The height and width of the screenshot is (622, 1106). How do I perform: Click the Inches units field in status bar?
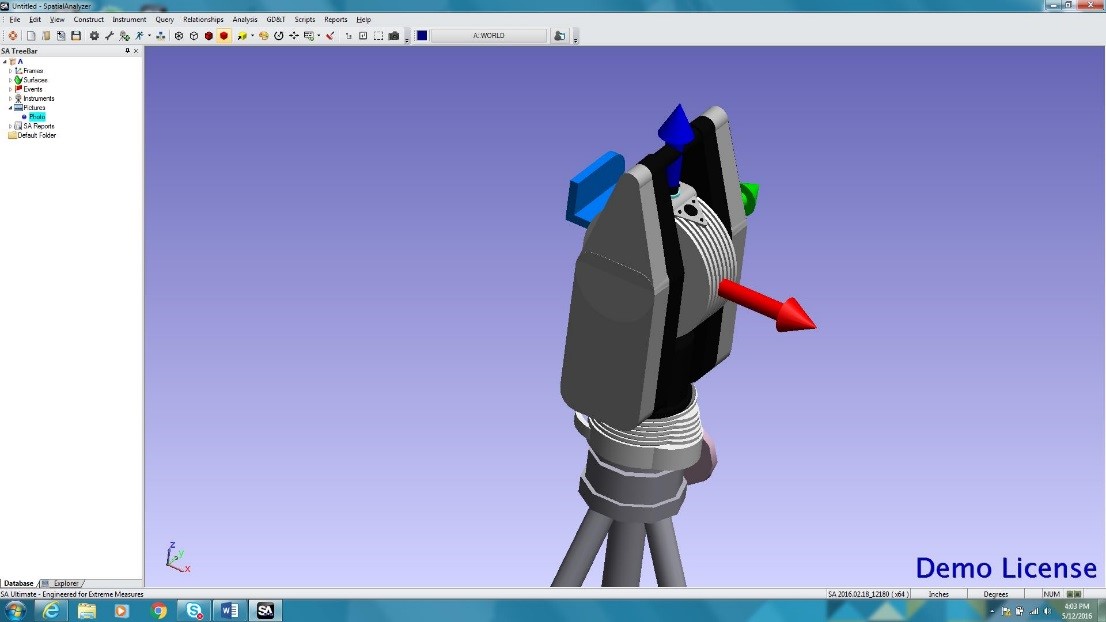938,593
